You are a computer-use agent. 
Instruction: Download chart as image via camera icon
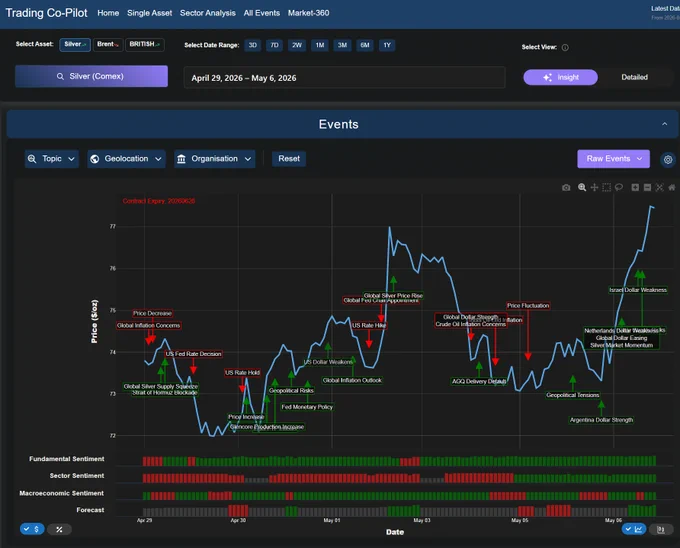(566, 187)
